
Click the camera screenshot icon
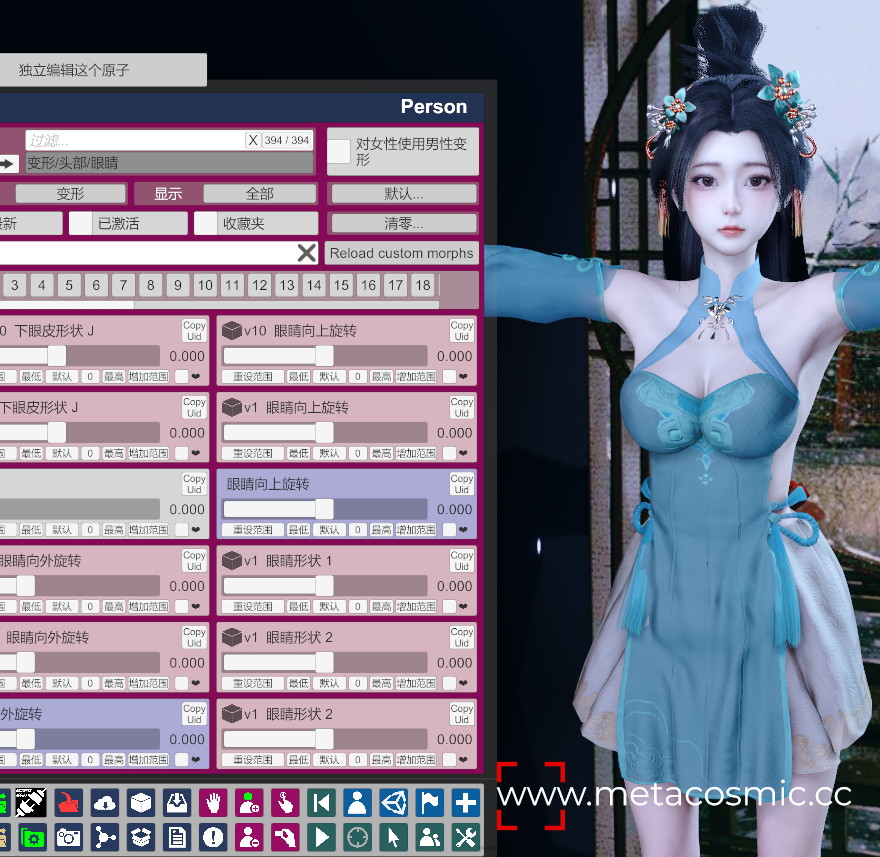(68, 838)
